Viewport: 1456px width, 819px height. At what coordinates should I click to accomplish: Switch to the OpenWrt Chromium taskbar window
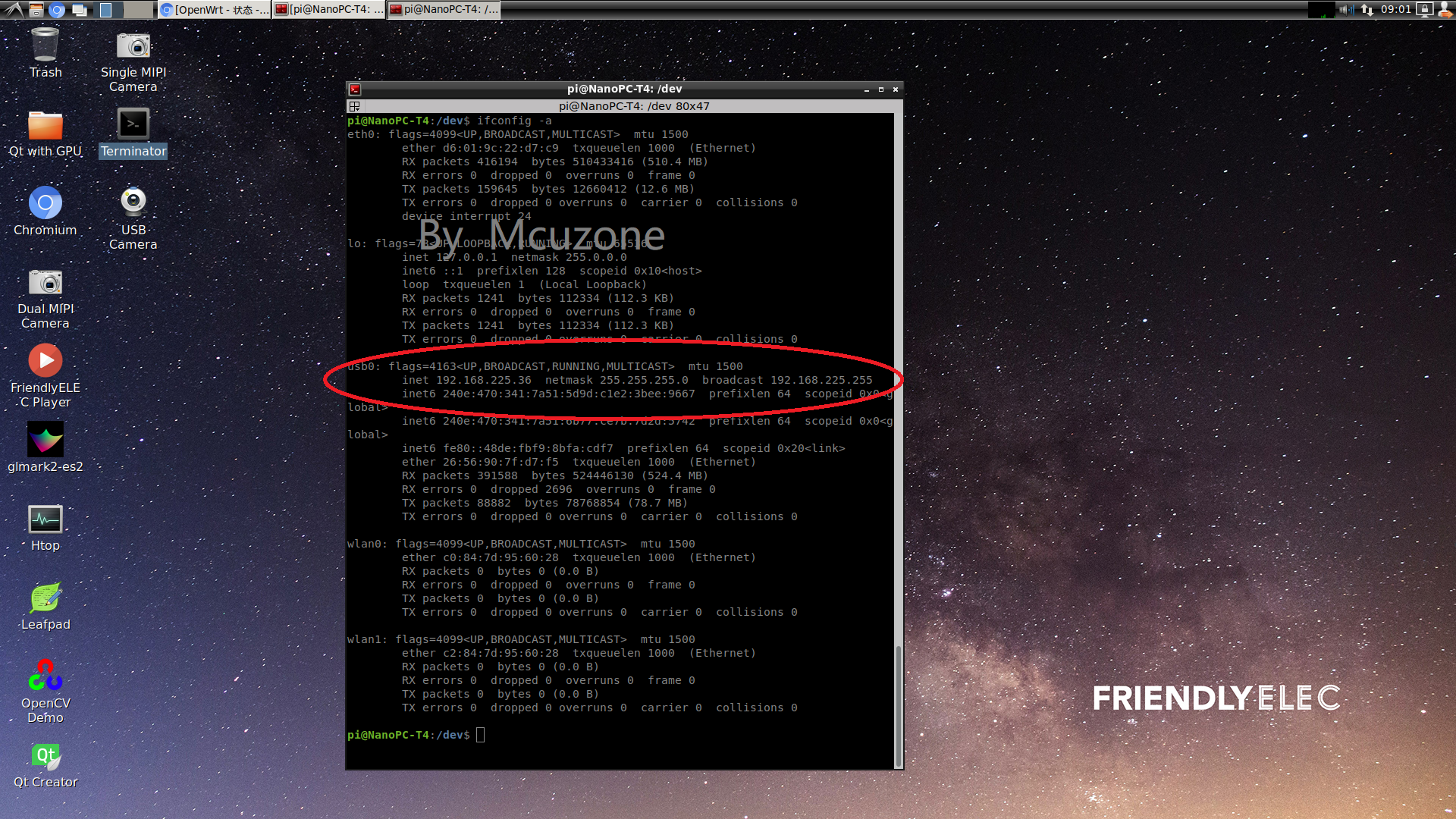pyautogui.click(x=215, y=9)
